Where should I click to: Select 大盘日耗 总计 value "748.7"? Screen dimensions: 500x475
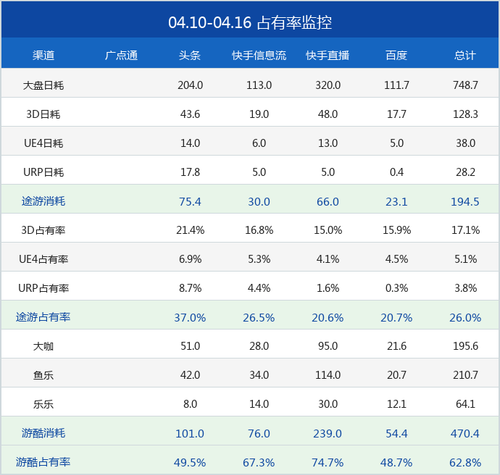click(465, 85)
